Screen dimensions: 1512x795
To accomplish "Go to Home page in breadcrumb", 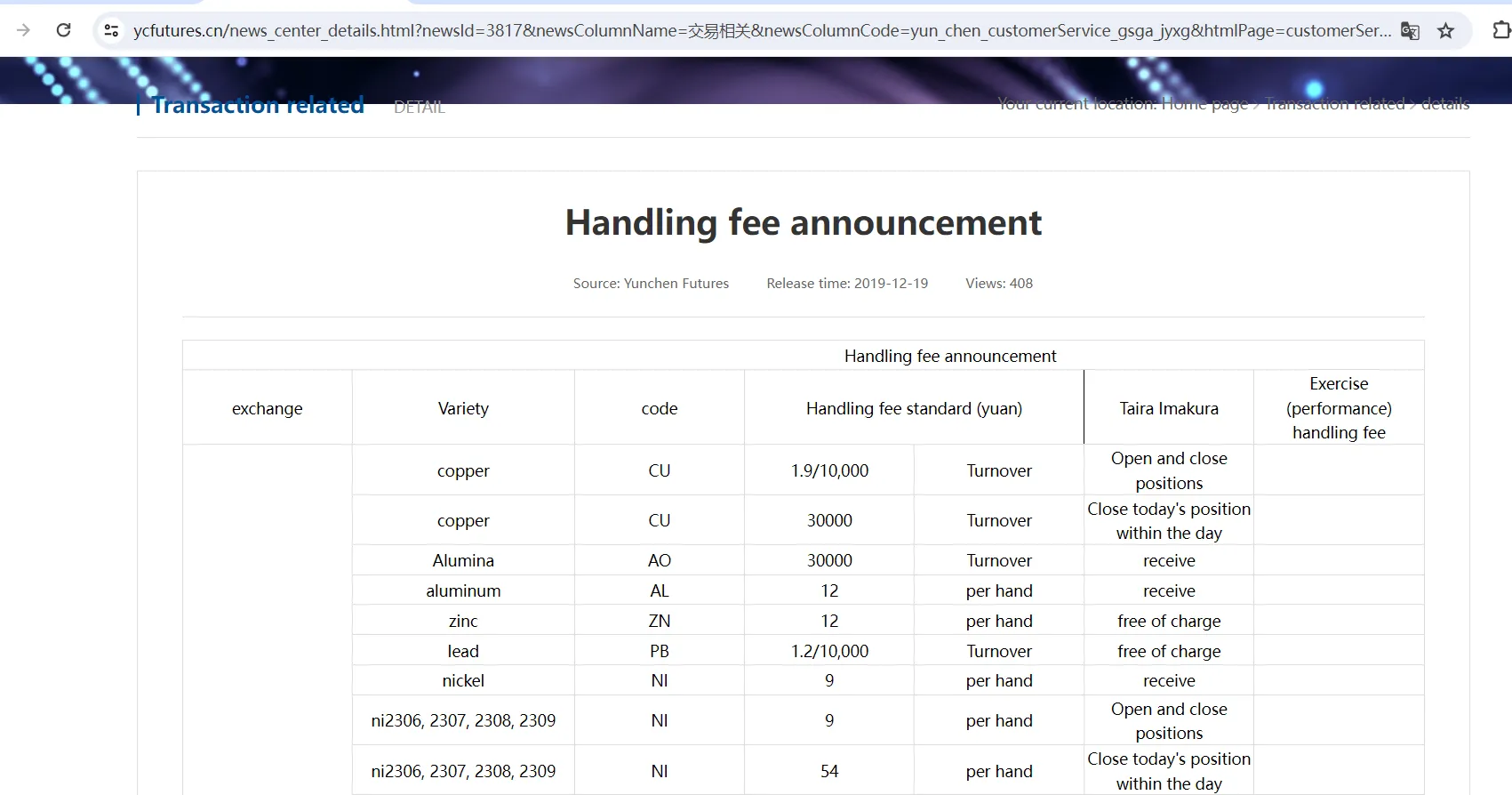I will pyautogui.click(x=1204, y=103).
